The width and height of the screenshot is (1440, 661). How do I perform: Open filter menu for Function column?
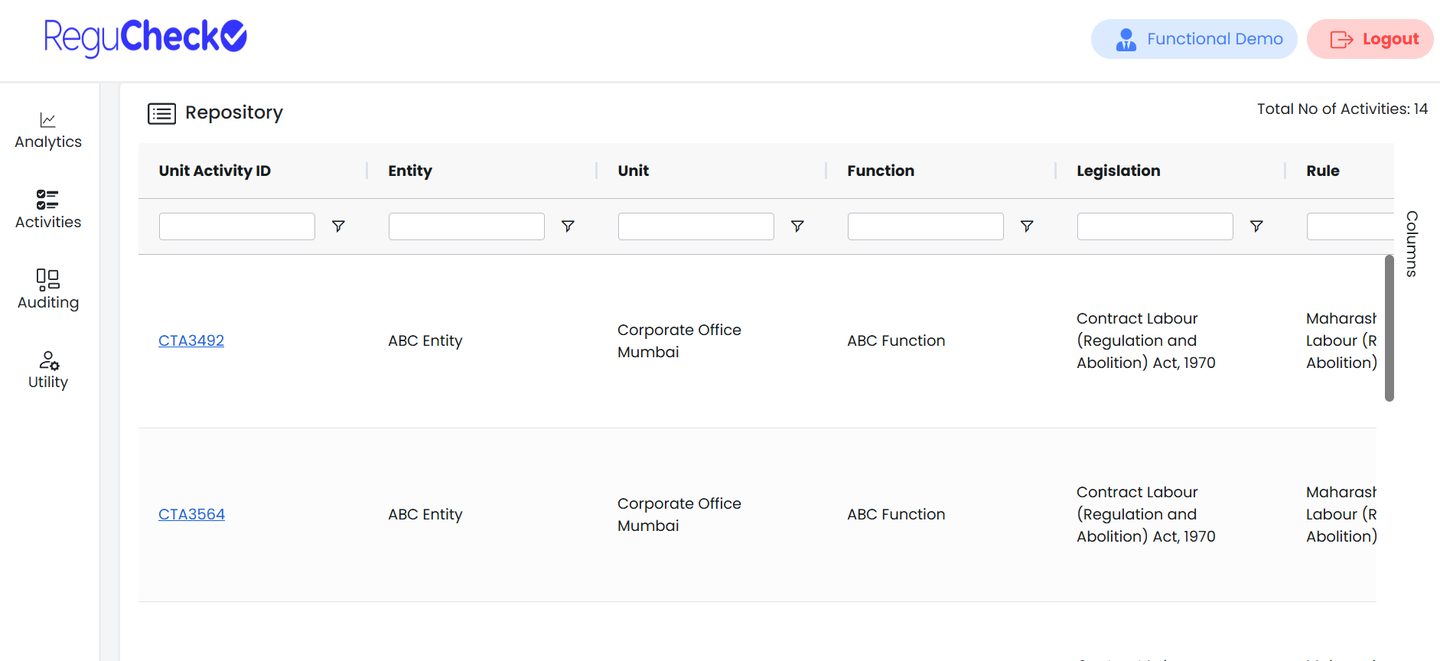click(x=1026, y=227)
